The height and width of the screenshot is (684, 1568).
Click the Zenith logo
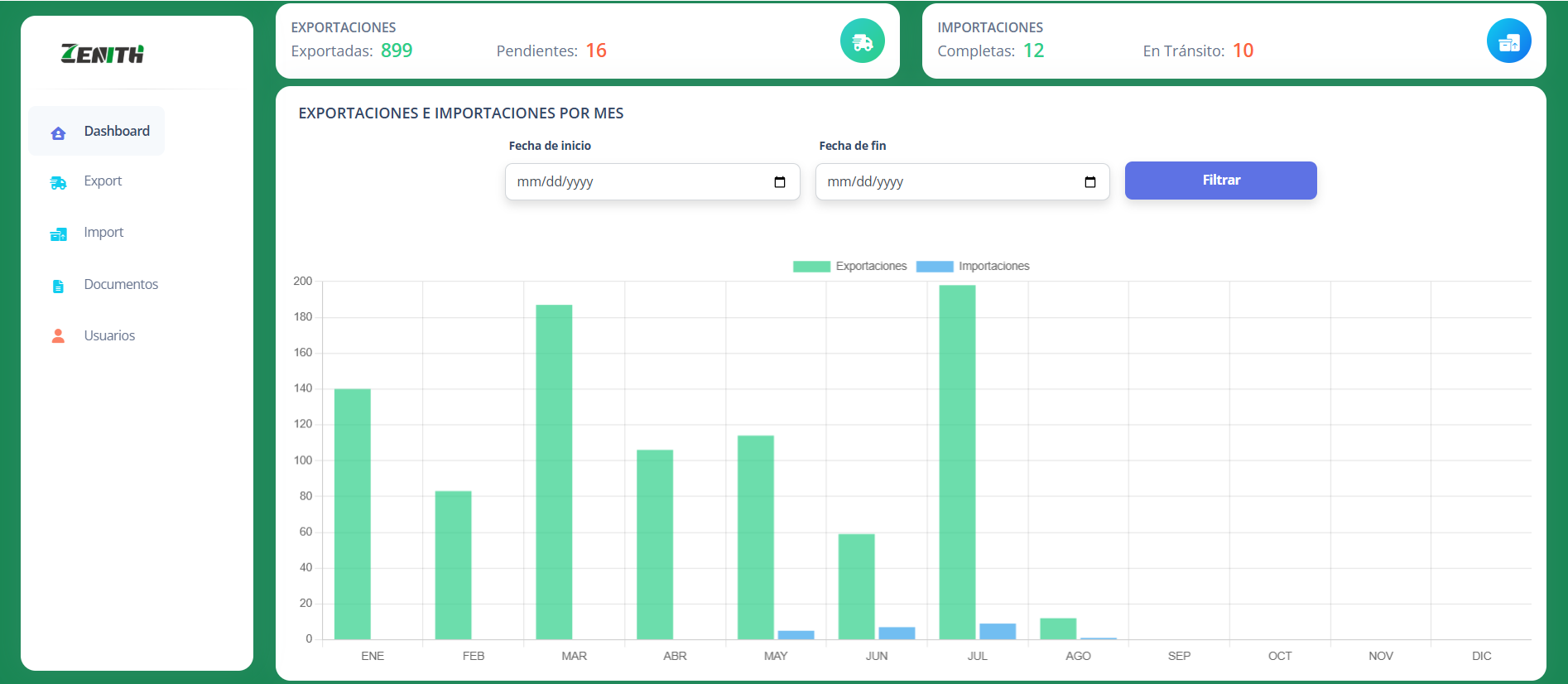coord(103,54)
